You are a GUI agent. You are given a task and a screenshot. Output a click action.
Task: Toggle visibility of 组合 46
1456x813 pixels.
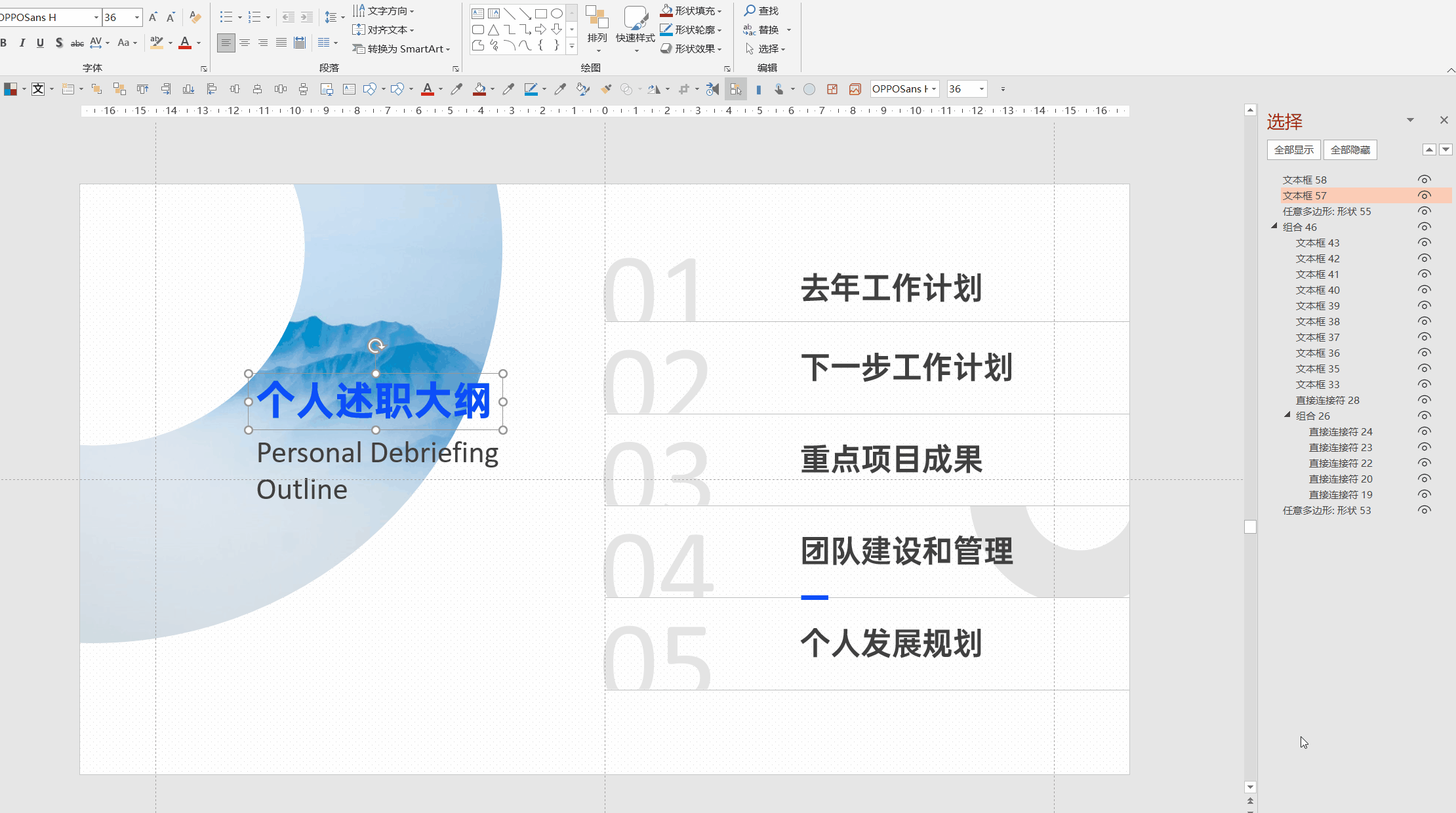1424,227
